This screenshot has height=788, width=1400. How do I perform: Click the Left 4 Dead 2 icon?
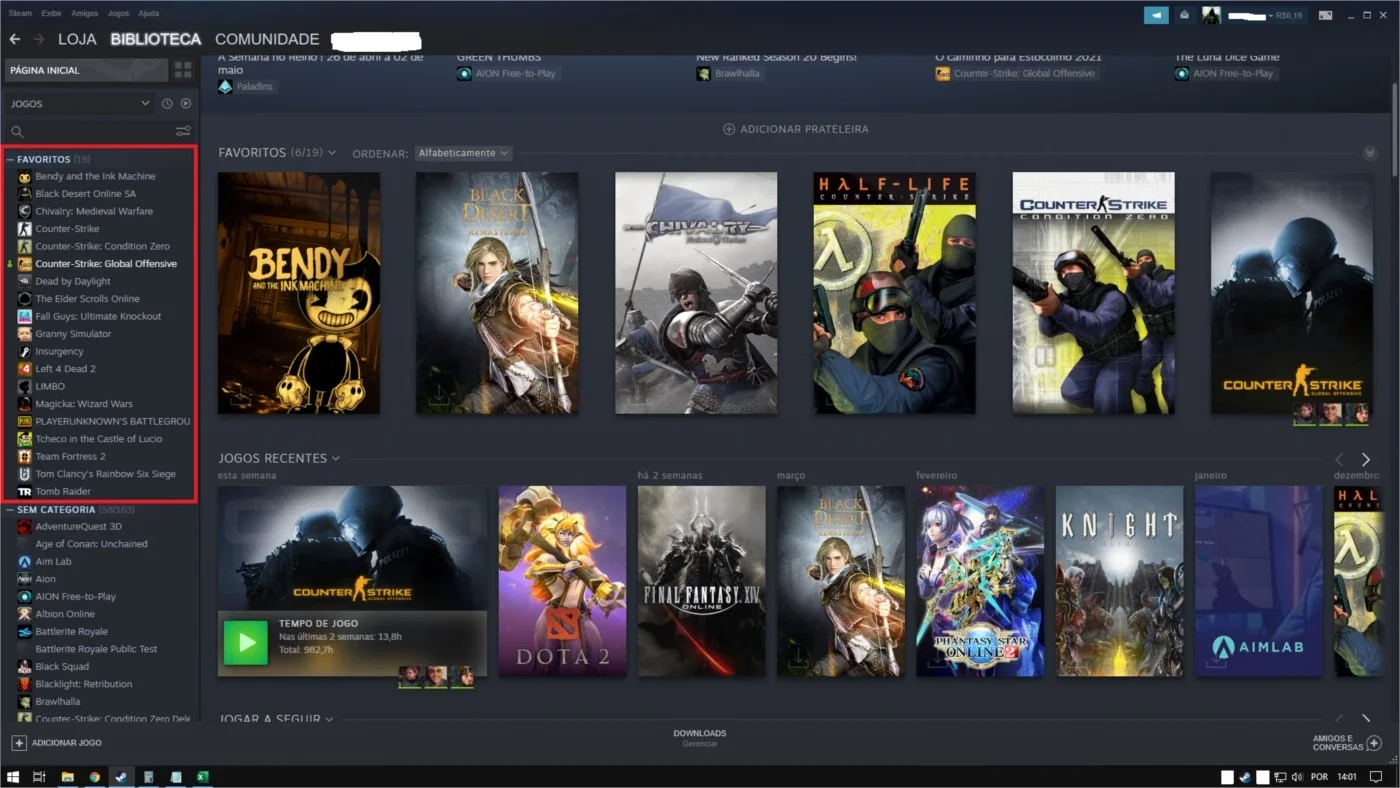(x=25, y=369)
